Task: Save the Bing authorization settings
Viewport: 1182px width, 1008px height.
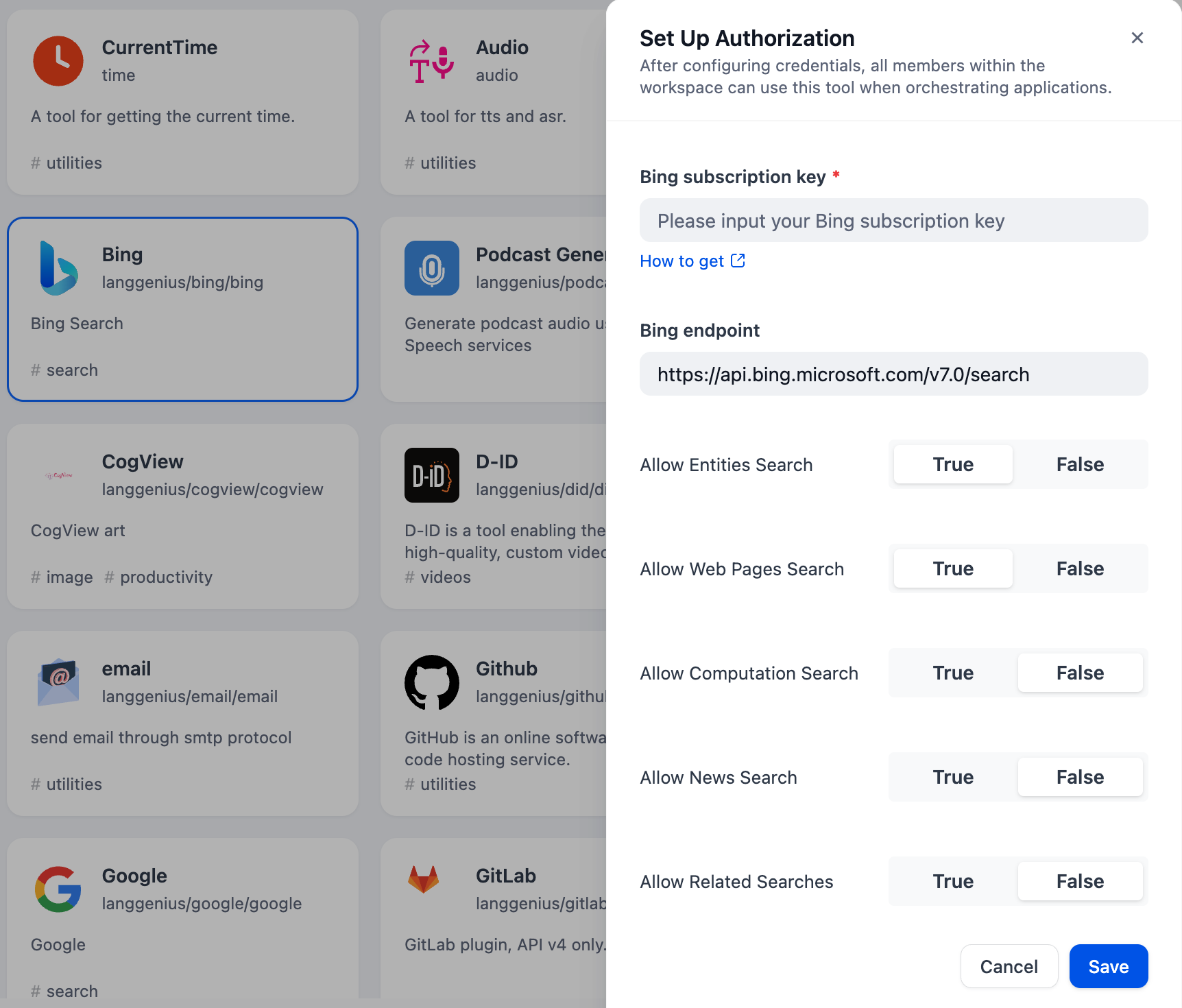Action: 1108,966
